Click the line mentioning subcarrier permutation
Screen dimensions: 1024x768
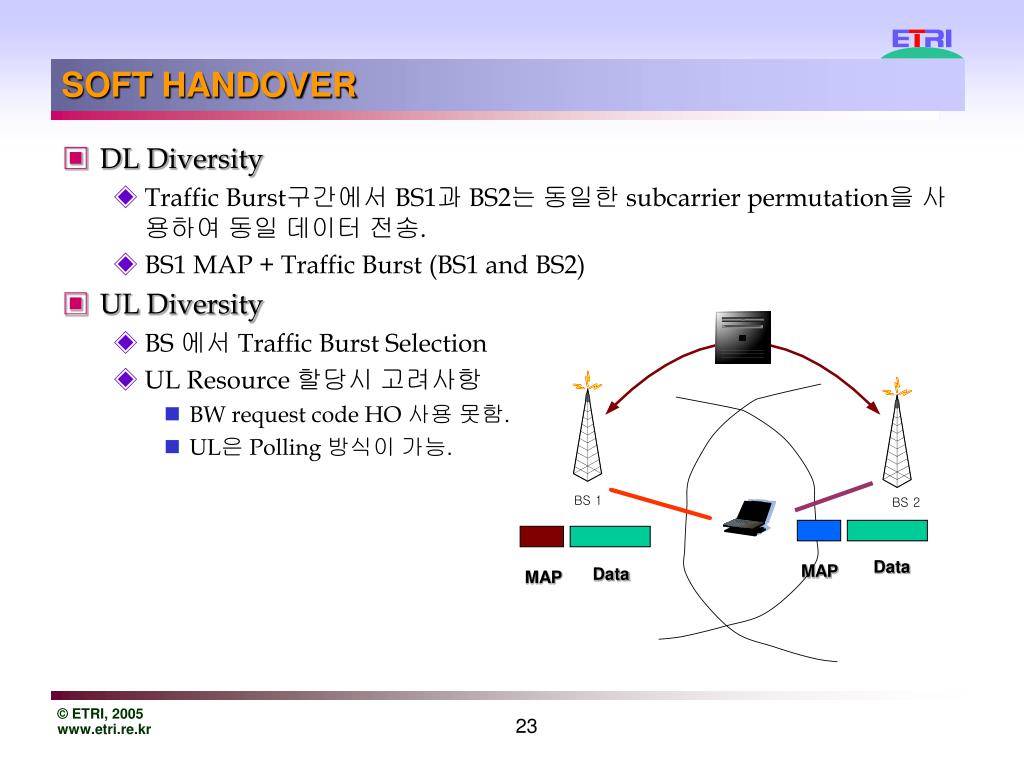click(545, 197)
